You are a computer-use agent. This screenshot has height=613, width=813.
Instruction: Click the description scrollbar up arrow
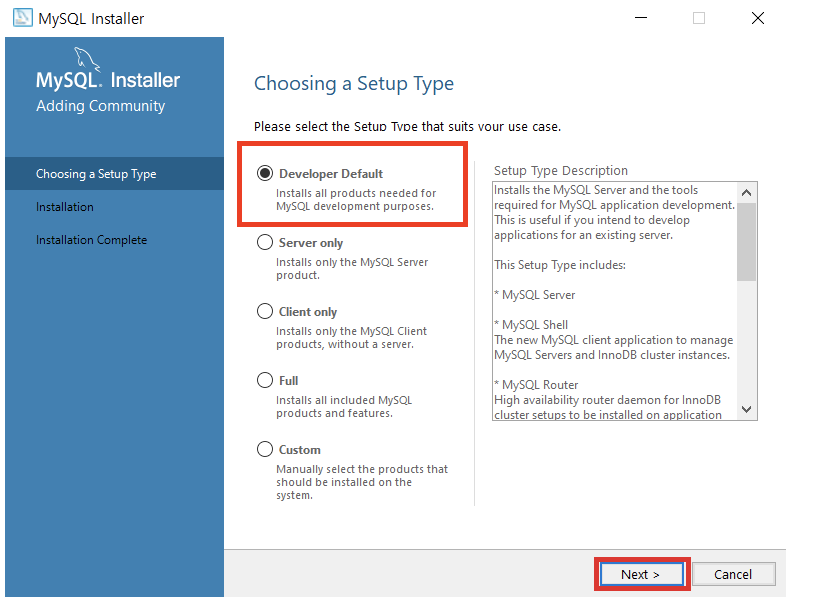(x=747, y=193)
